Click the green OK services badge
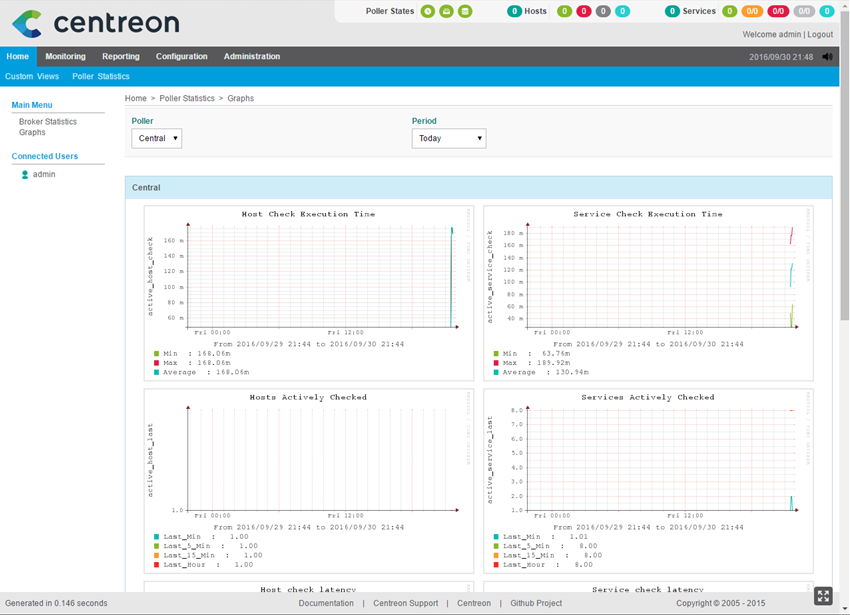This screenshot has width=850, height=615. click(x=729, y=12)
